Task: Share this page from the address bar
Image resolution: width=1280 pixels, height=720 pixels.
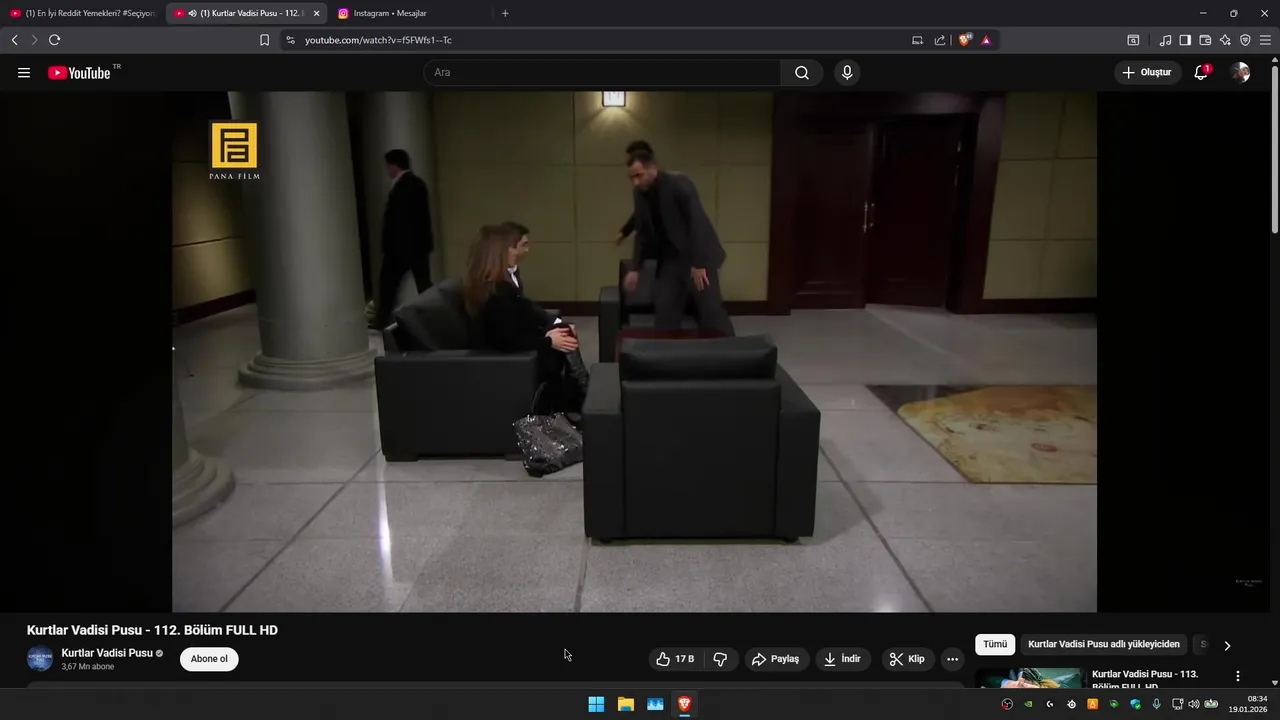Action: click(940, 40)
